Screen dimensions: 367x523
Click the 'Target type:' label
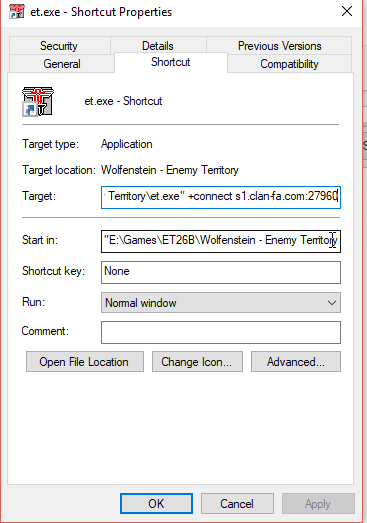pos(50,144)
